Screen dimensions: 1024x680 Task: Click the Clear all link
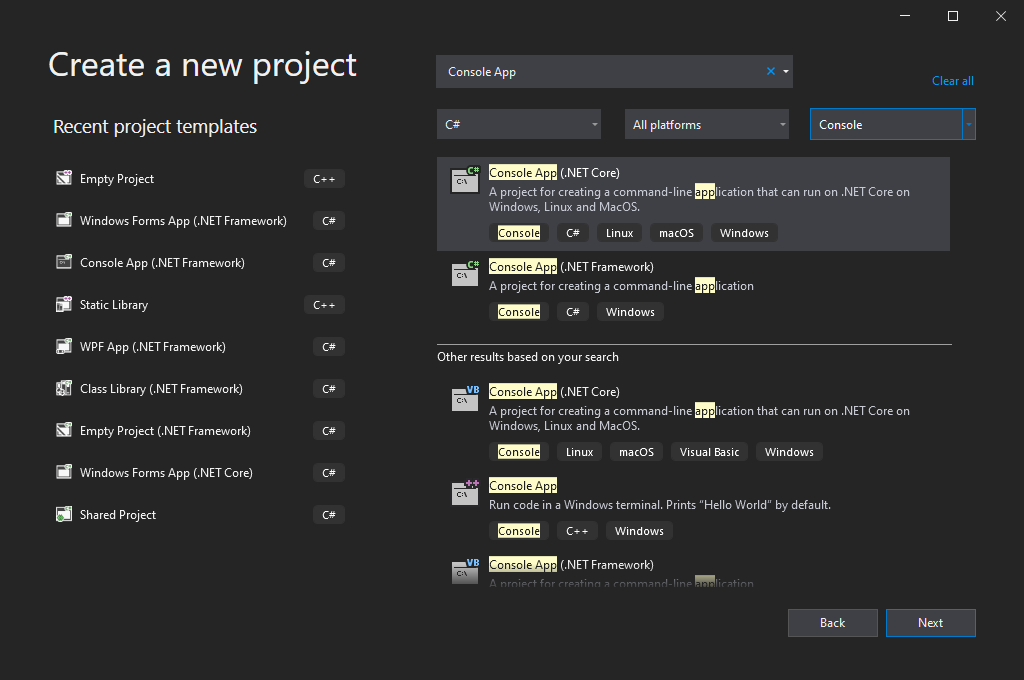[952, 81]
